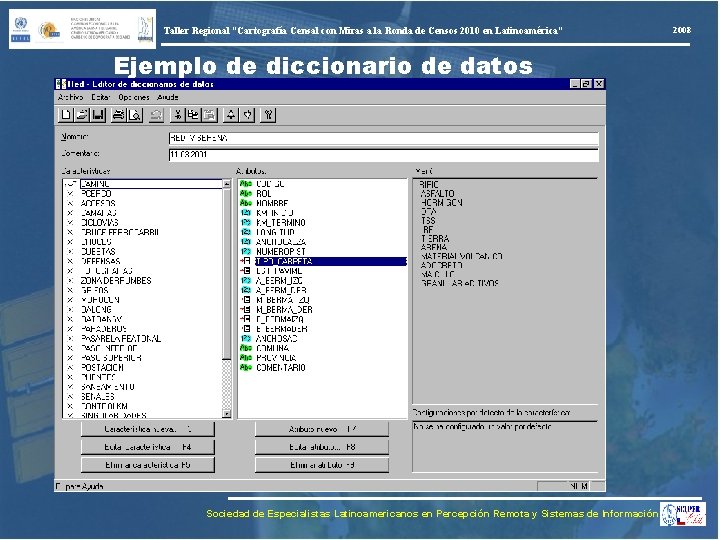Image resolution: width=720 pixels, height=540 pixels.
Task: Open the Opciones menu
Action: pyautogui.click(x=134, y=97)
